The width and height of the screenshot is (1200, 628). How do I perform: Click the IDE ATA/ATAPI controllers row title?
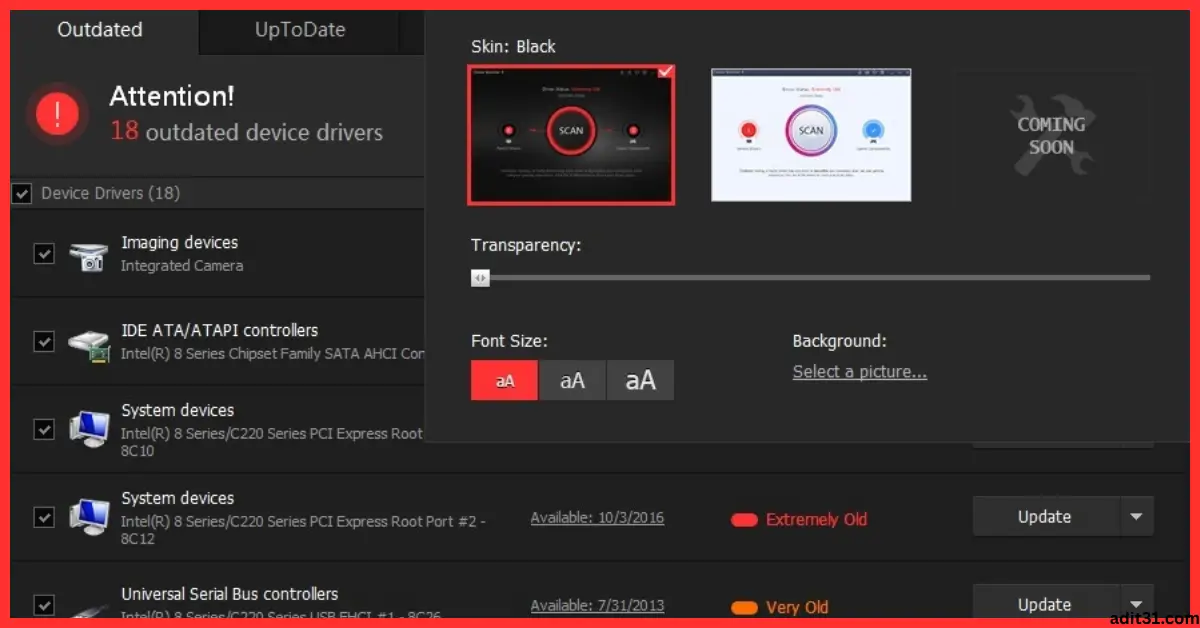tap(220, 330)
